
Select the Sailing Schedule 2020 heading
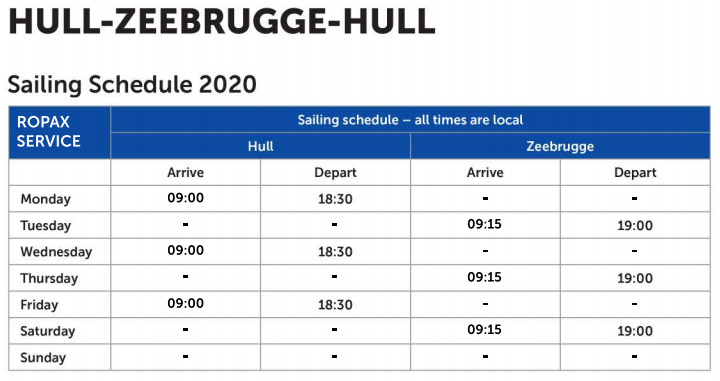coord(132,84)
